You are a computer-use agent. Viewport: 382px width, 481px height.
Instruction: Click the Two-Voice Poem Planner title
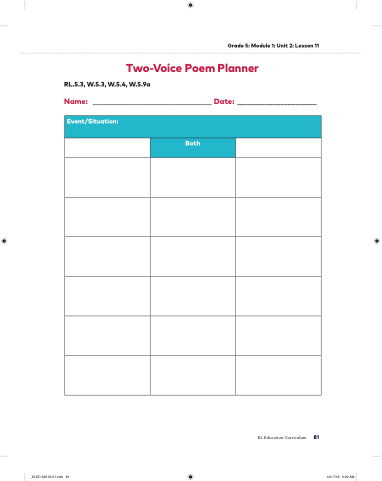[x=192, y=68]
